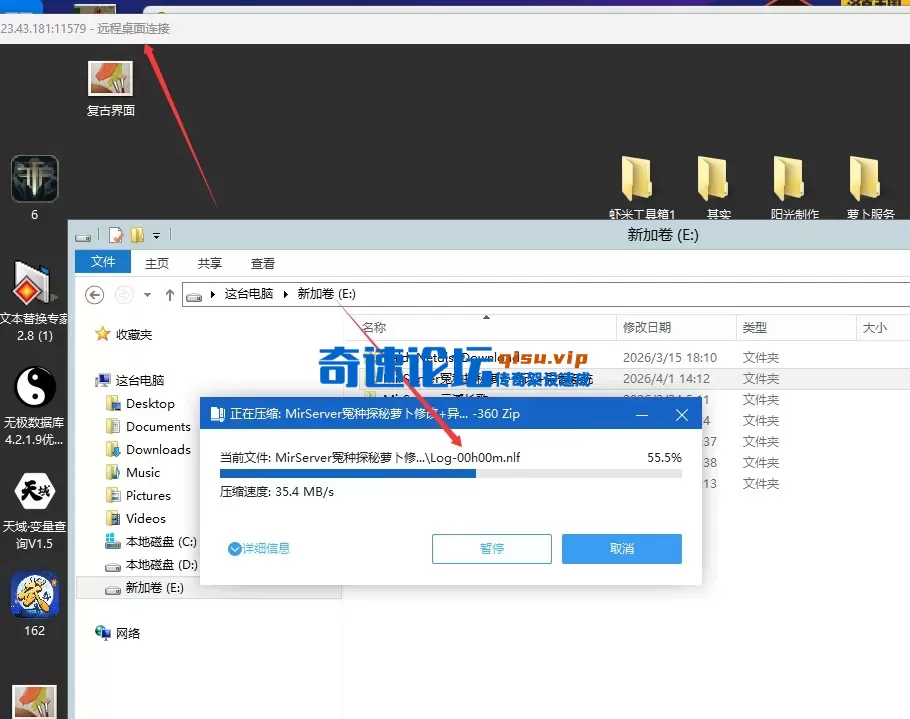Expand the 详细信息 section in 360 Zip
Screen dimensions: 910x719
[x=258, y=548]
